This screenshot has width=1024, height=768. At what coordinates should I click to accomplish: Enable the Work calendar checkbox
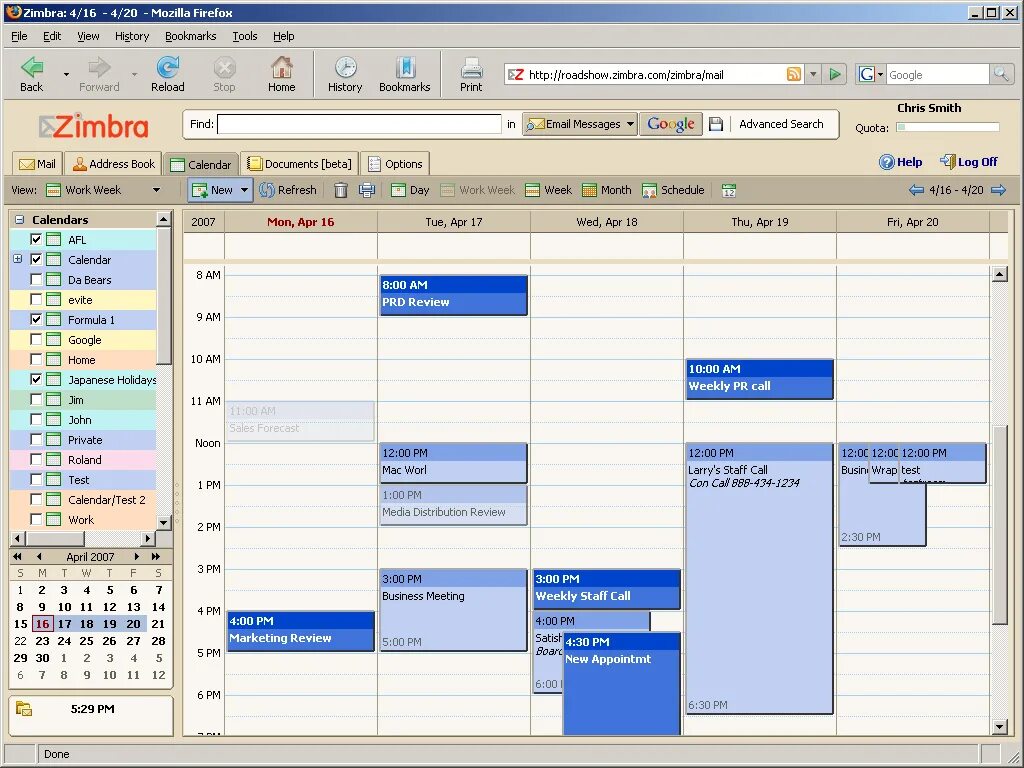pyautogui.click(x=36, y=520)
